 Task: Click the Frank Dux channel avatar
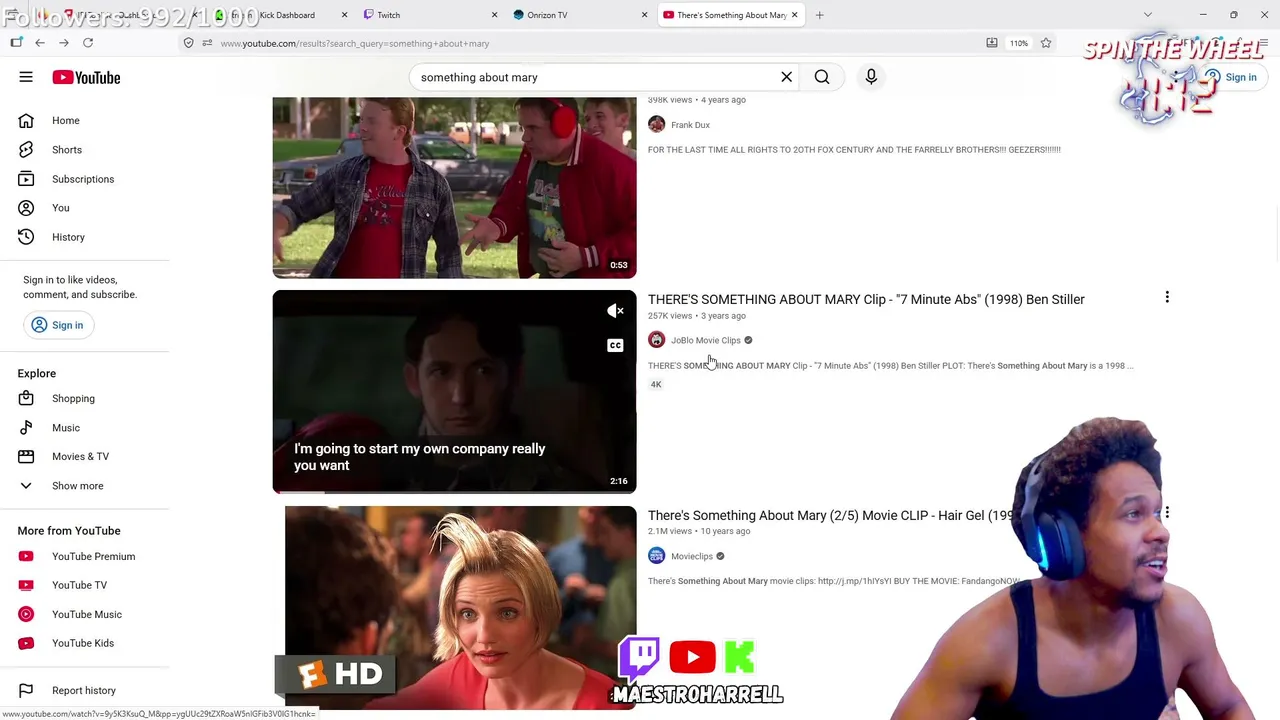(x=656, y=124)
